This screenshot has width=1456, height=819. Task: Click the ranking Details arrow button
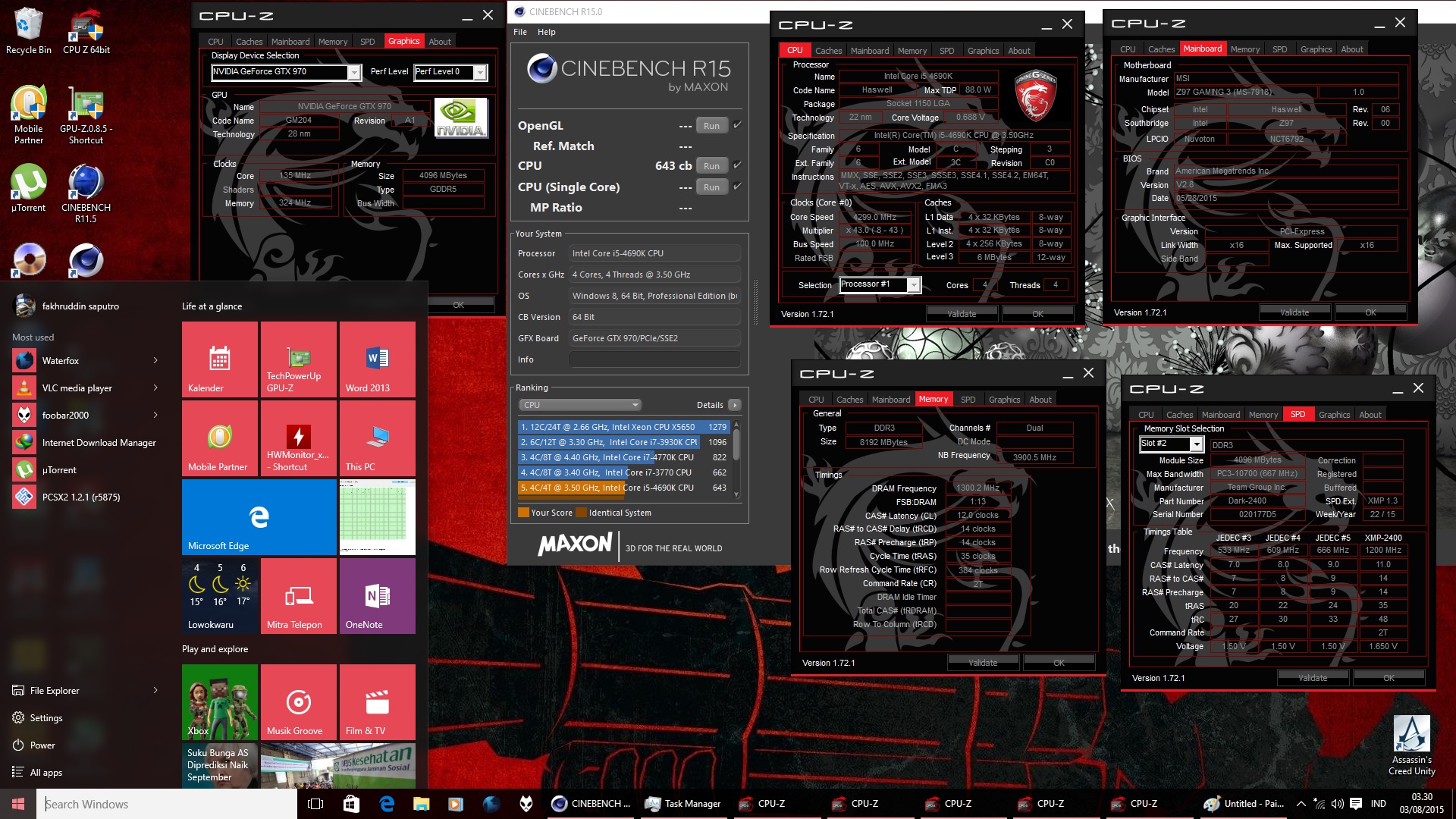734,405
